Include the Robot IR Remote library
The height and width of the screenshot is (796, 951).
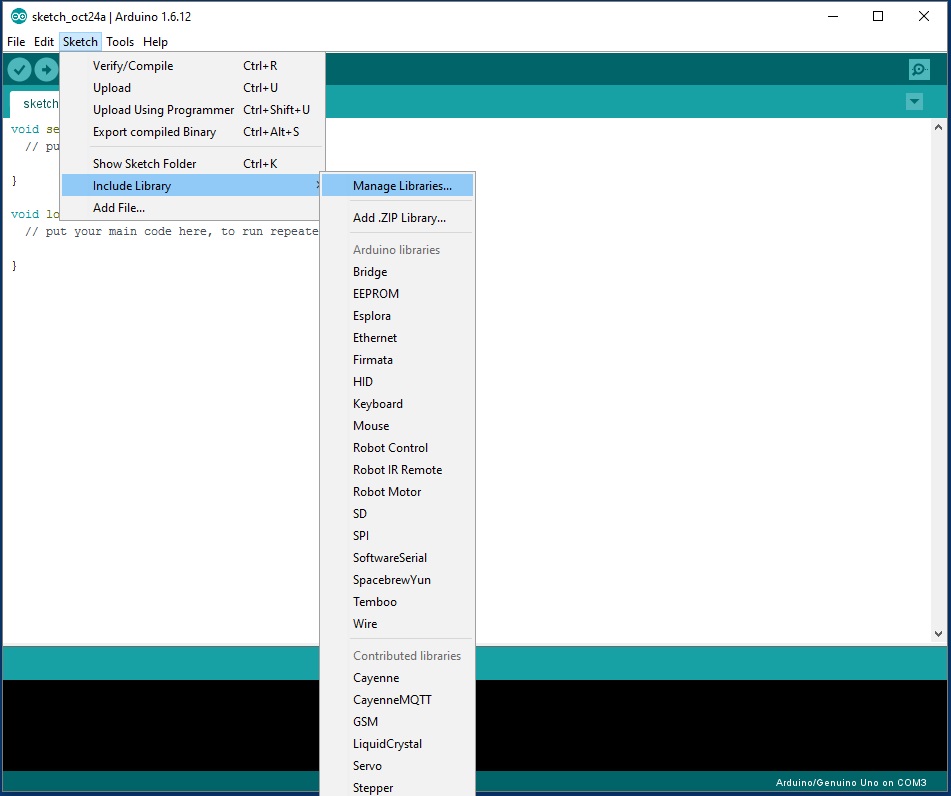pyautogui.click(x=397, y=470)
